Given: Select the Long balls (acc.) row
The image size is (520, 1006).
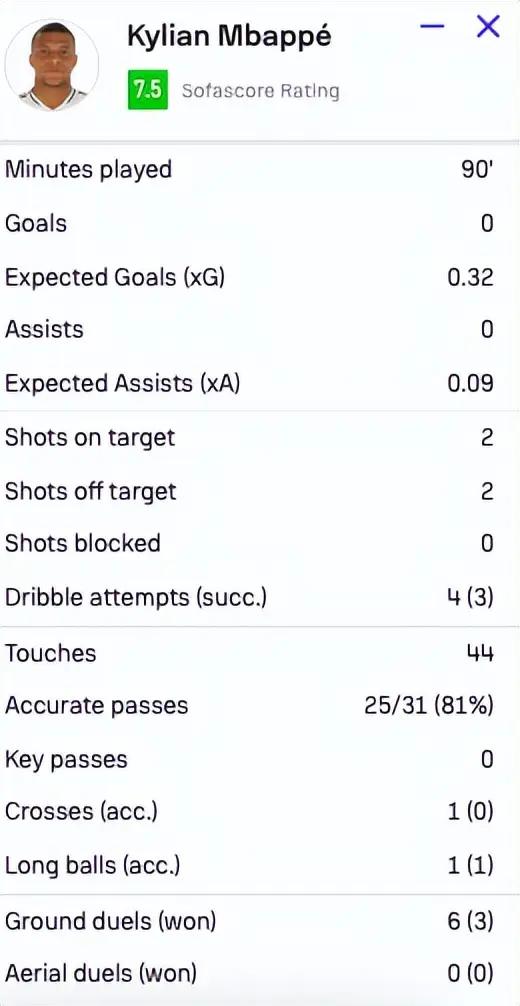Looking at the screenshot, I should [x=260, y=865].
